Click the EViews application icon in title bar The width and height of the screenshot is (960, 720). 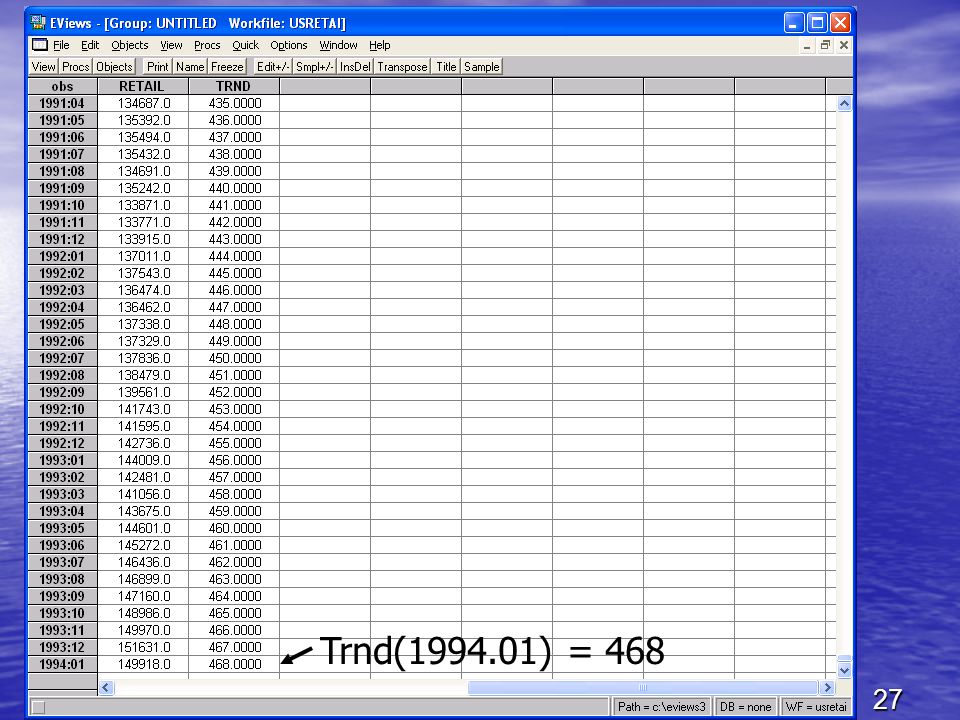(x=38, y=23)
